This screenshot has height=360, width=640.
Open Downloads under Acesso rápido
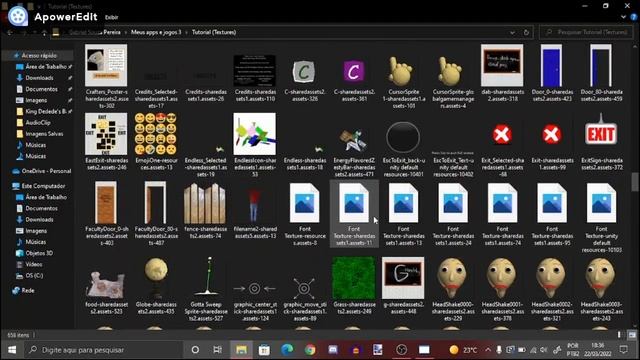coord(39,78)
